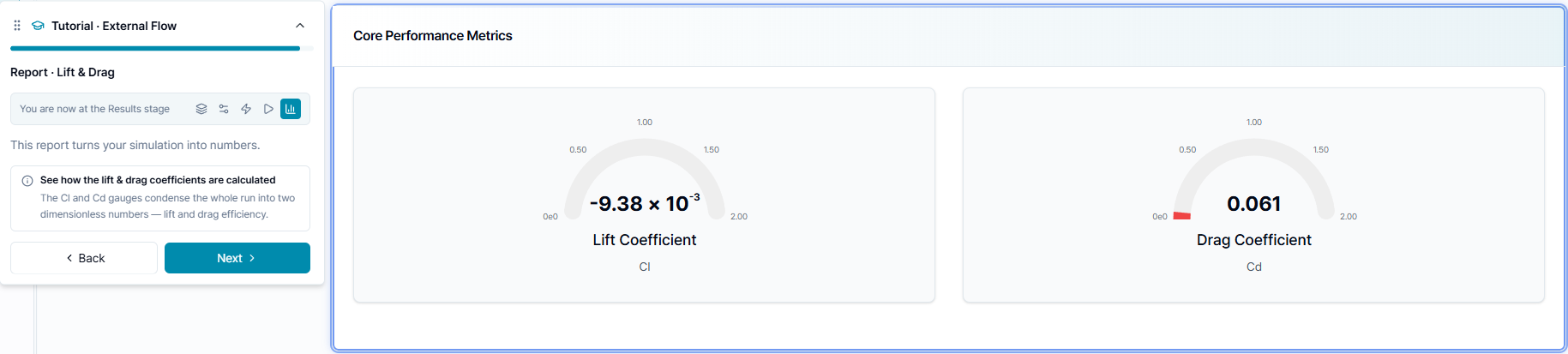Select the bar chart Results stage icon
The width and height of the screenshot is (1568, 354).
pos(291,109)
